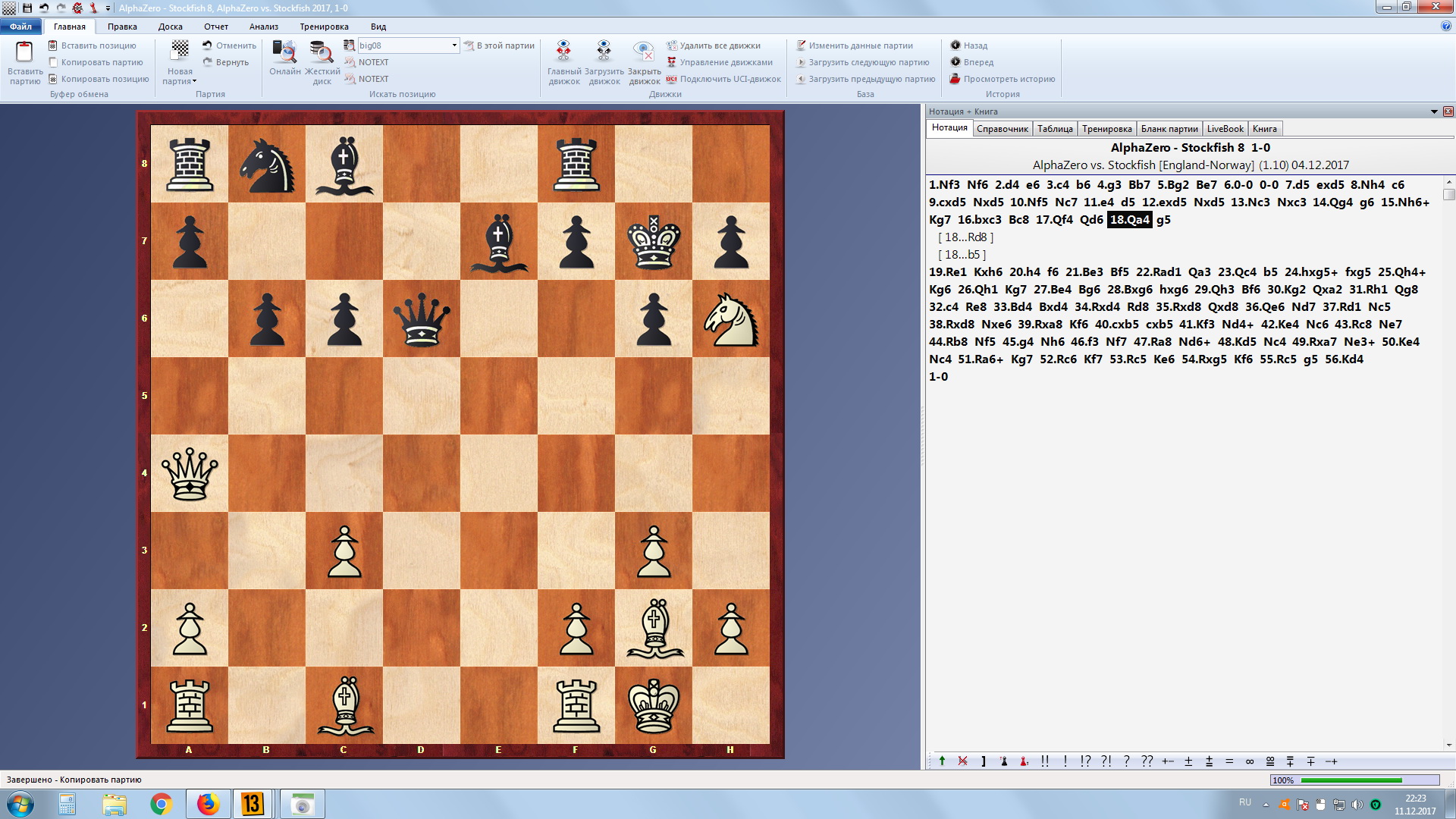This screenshot has width=1456, height=819.
Task: Click the red X delete variation icon
Action: [x=962, y=761]
